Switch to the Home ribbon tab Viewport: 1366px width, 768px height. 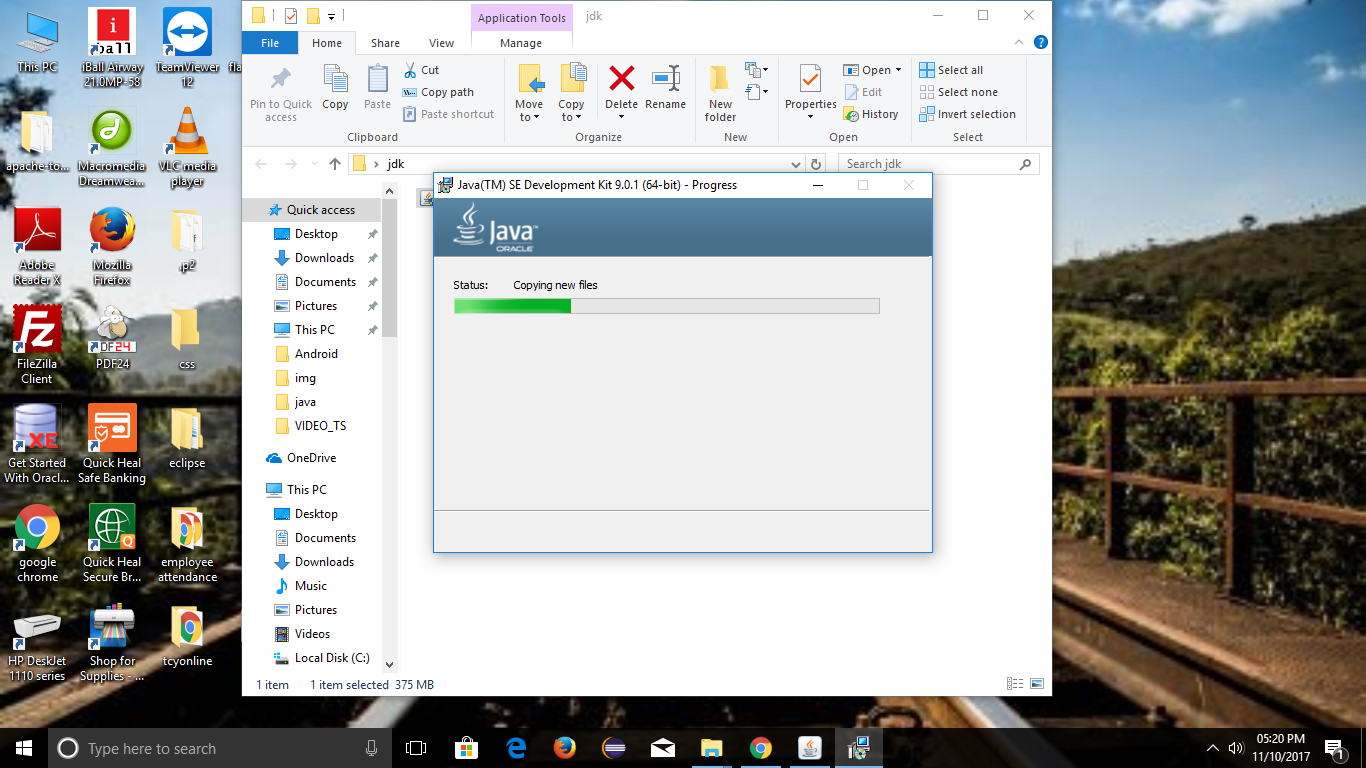point(327,43)
